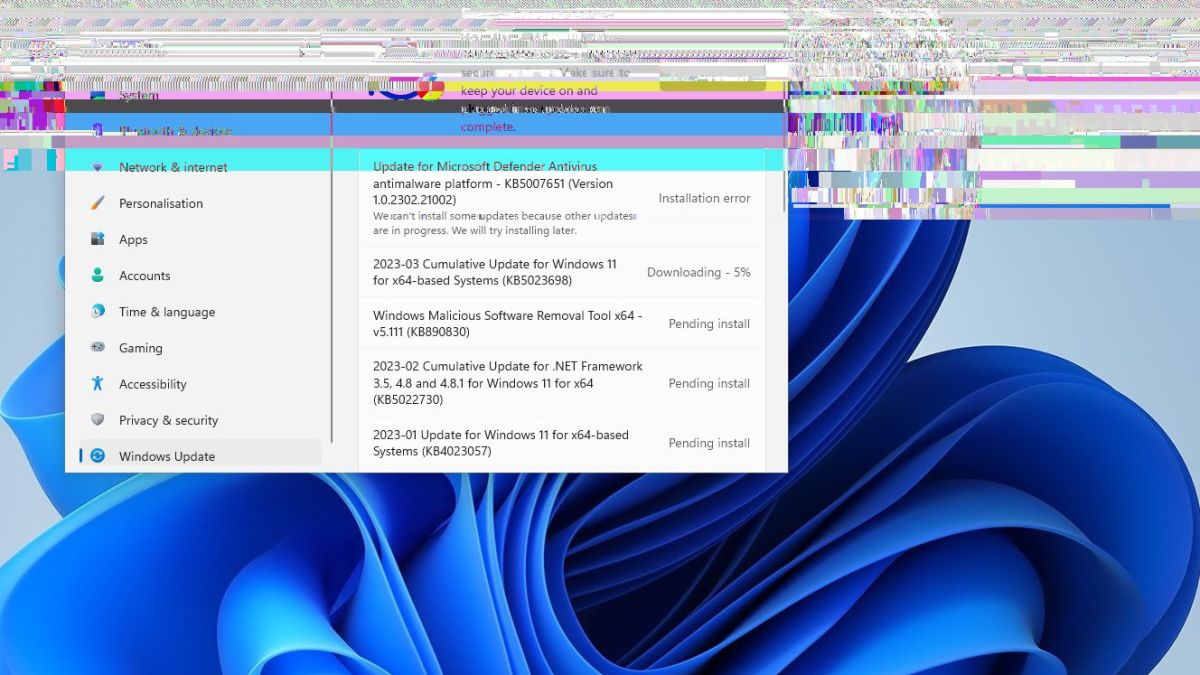Click Pending install next to KB4023057
This screenshot has height=675, width=1200.
click(x=709, y=443)
